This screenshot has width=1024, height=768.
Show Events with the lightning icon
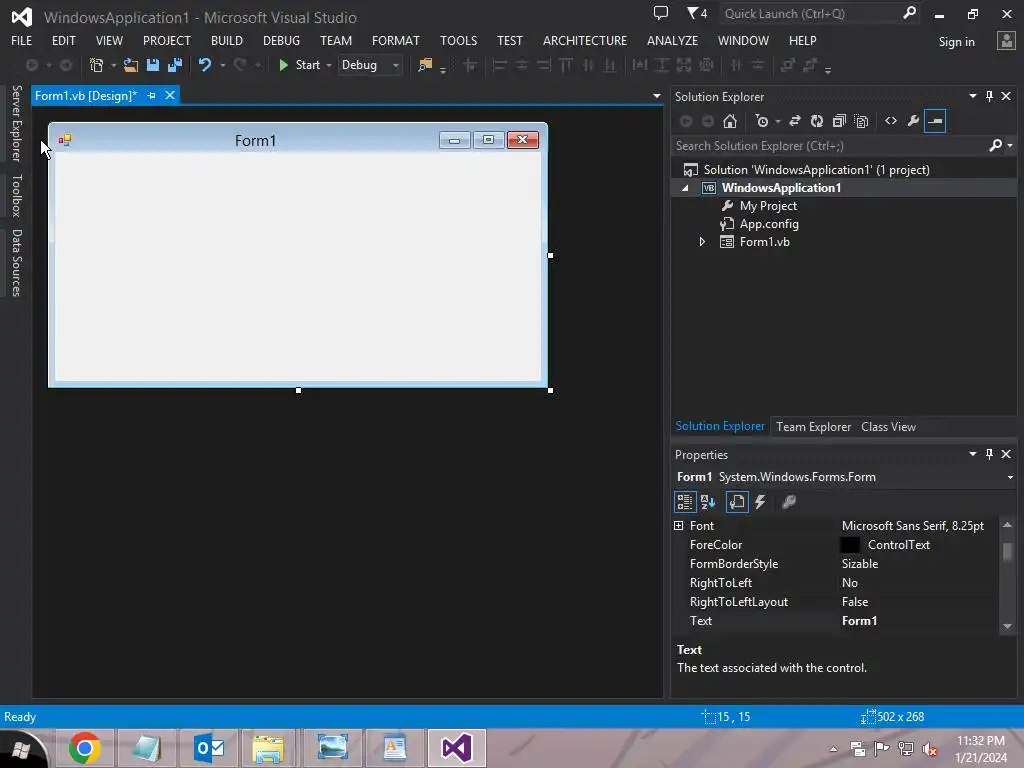tap(760, 502)
